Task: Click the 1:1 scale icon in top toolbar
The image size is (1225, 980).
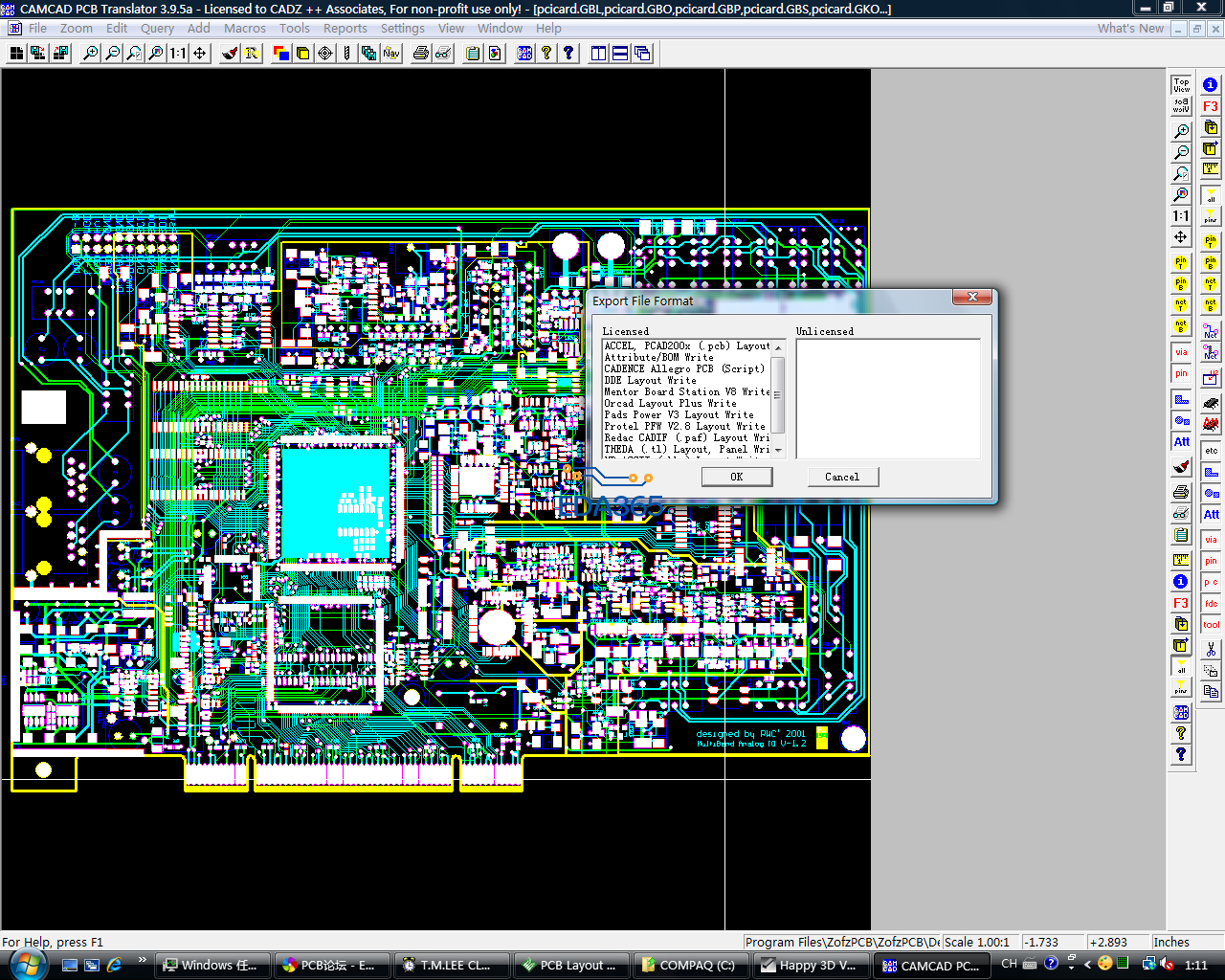Action: point(178,54)
